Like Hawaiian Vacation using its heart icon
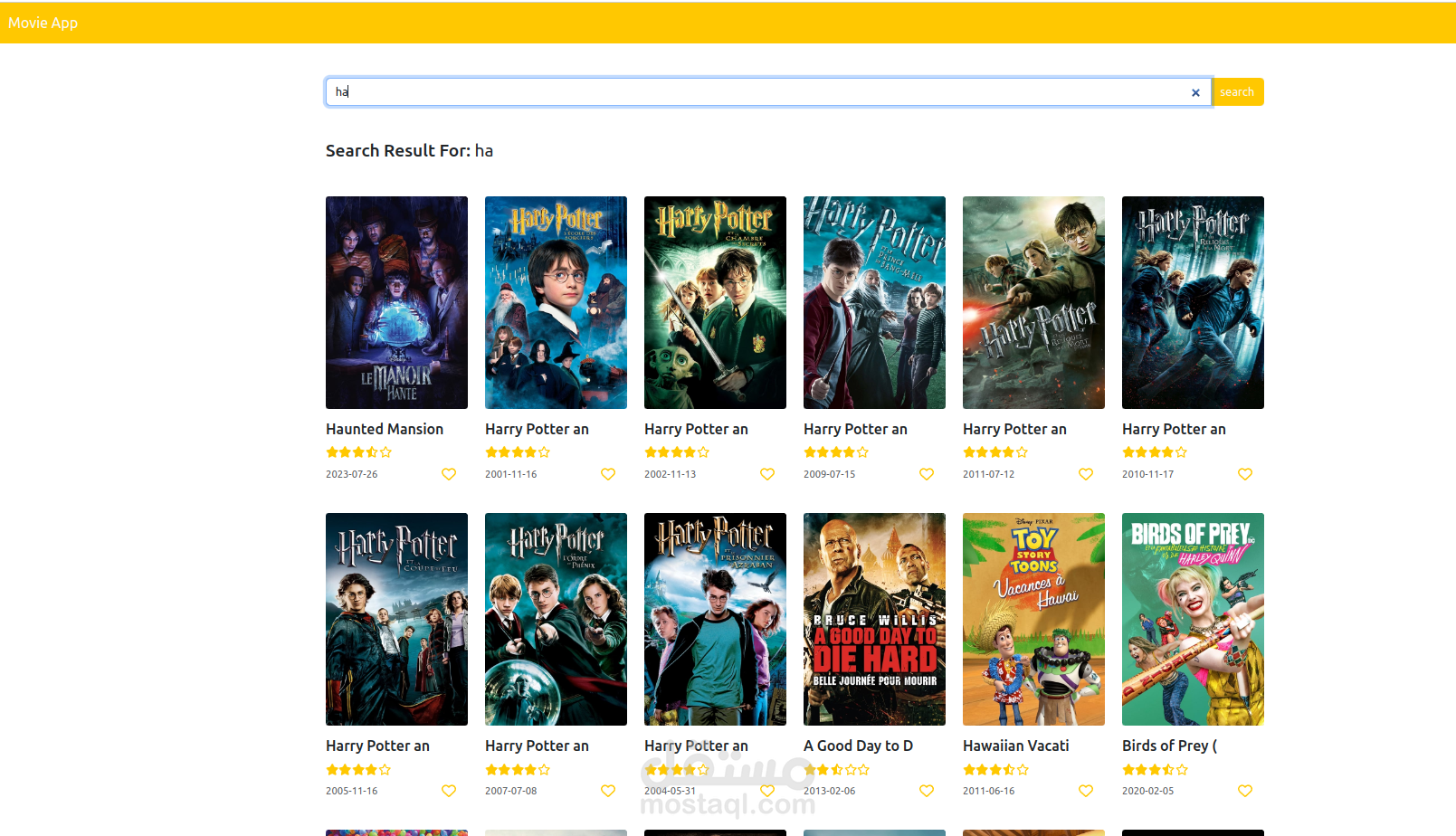 [x=1086, y=791]
